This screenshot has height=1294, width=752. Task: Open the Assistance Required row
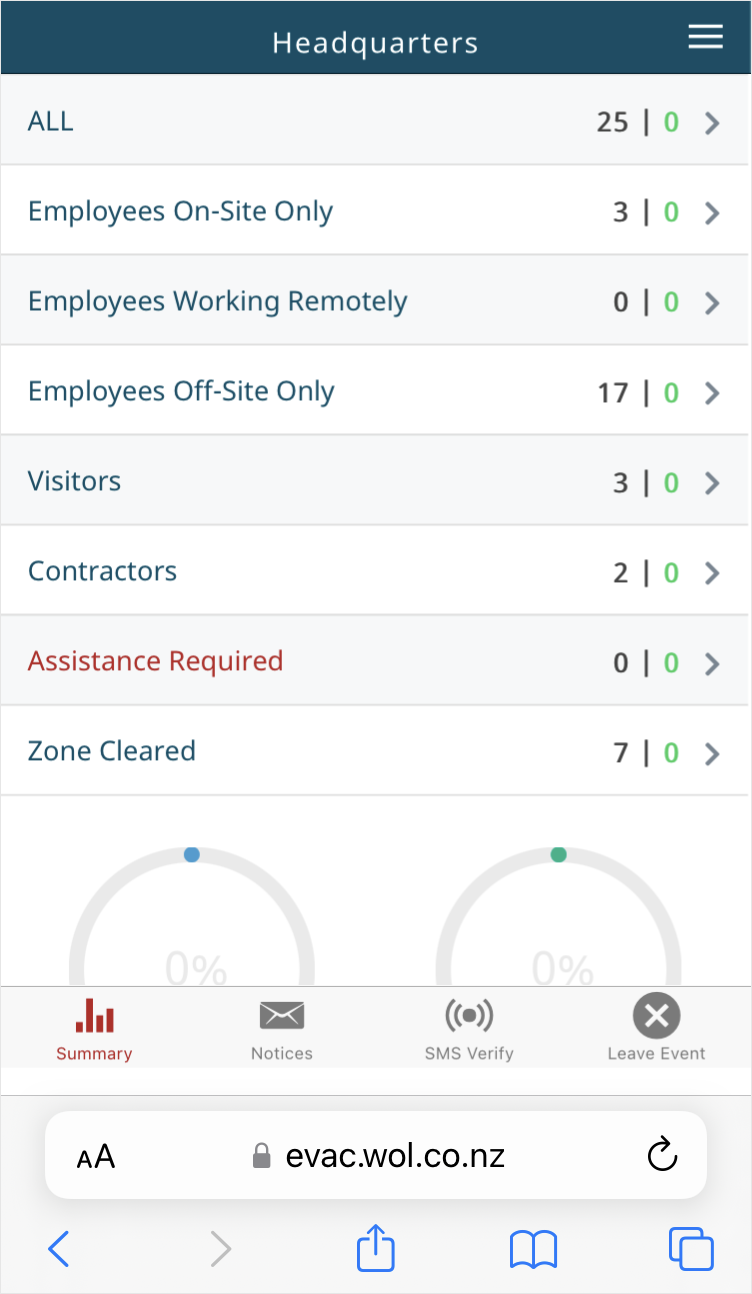click(375, 661)
